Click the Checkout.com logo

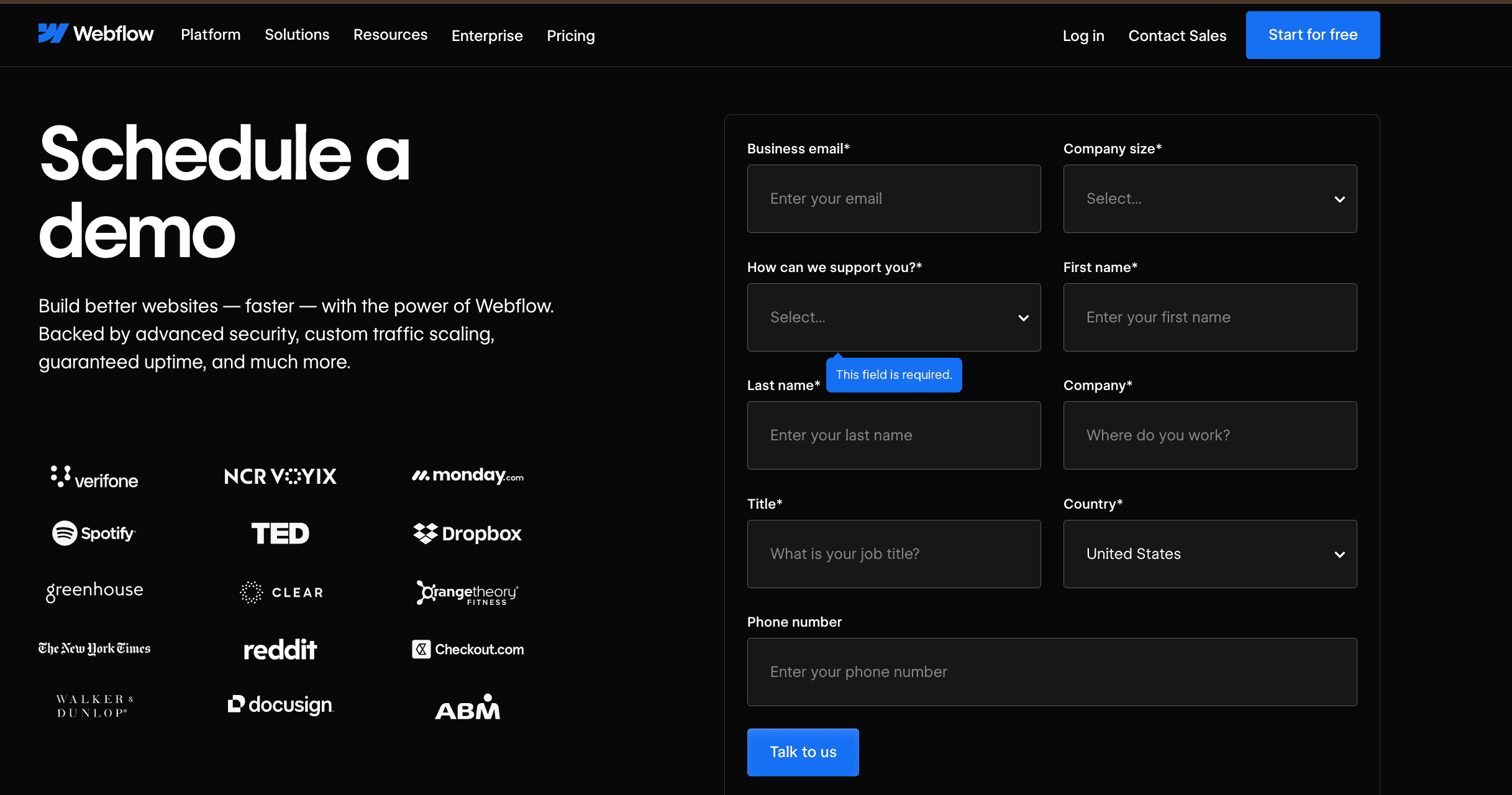(467, 648)
